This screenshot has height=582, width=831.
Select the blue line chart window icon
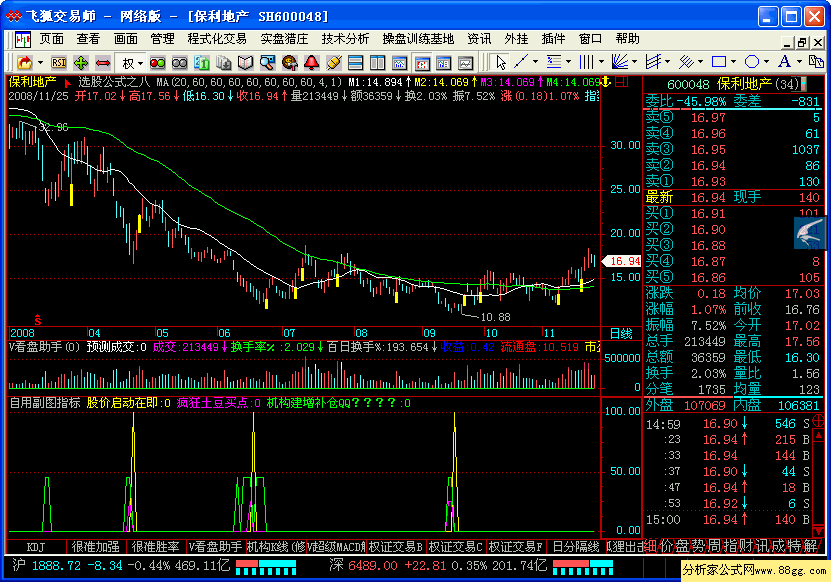[399, 63]
